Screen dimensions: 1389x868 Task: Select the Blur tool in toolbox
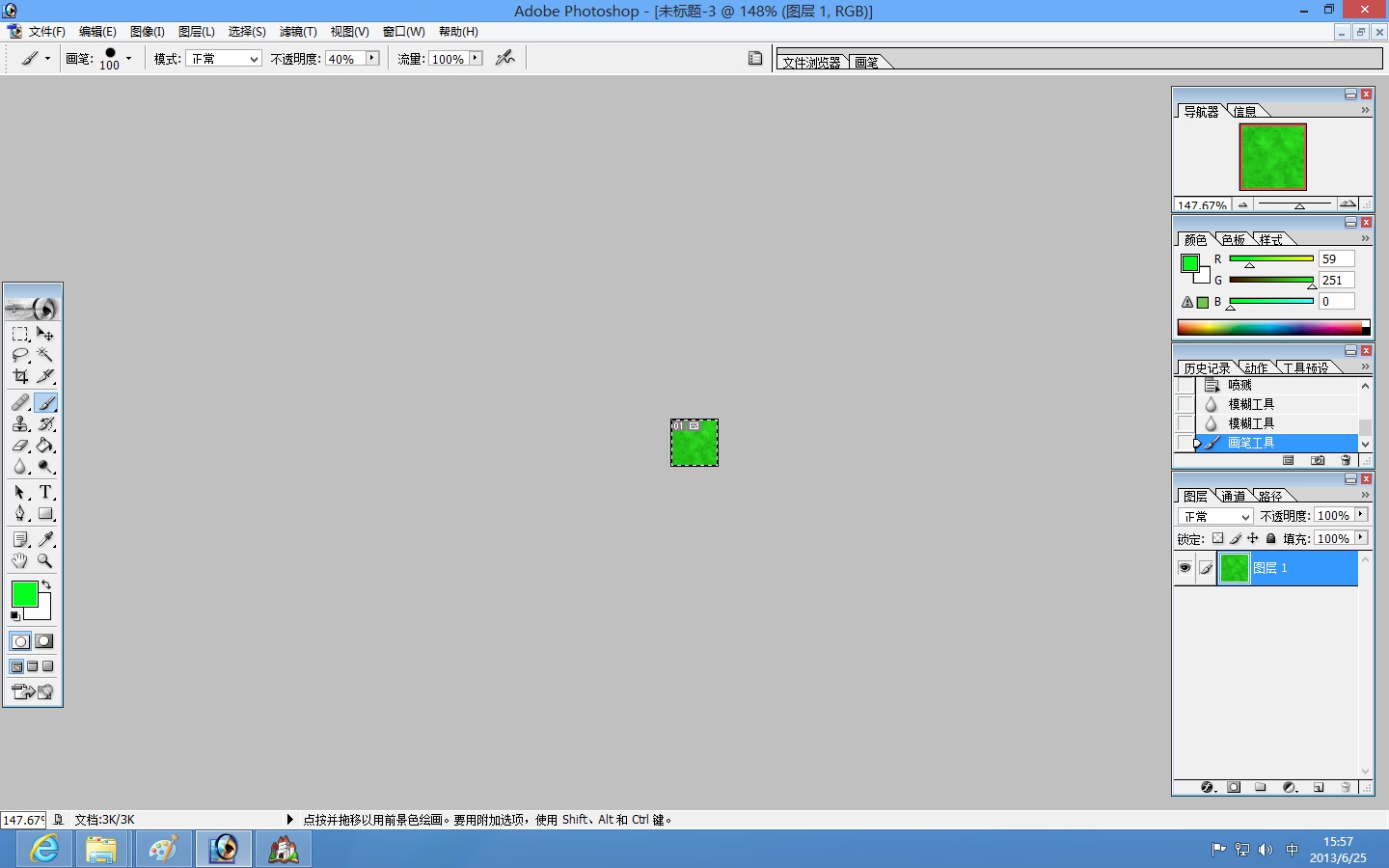20,466
